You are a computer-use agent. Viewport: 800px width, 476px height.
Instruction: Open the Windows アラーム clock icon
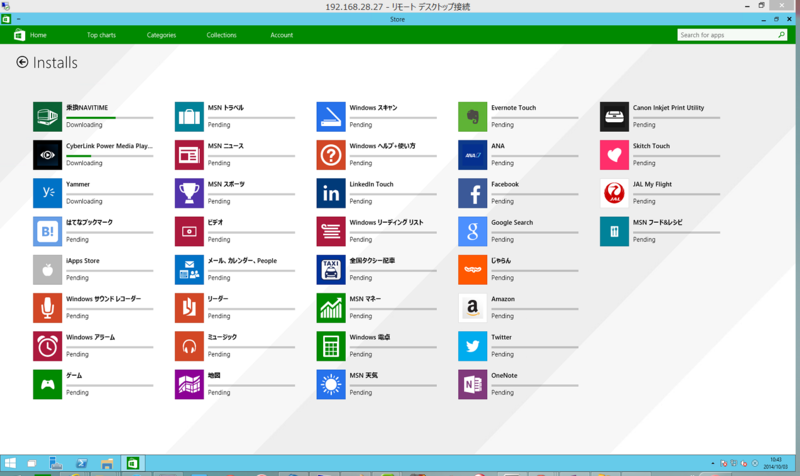click(47, 346)
